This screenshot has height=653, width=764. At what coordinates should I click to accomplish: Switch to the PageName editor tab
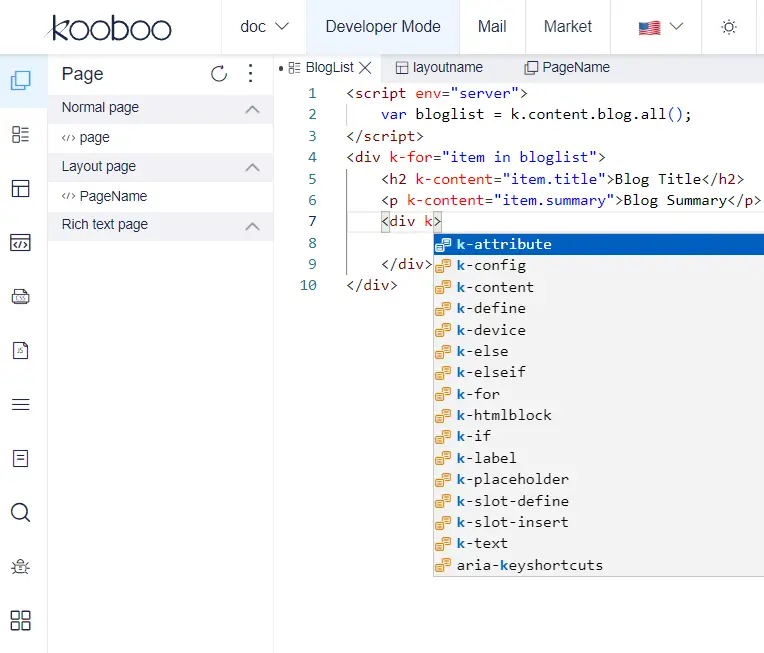pos(567,68)
